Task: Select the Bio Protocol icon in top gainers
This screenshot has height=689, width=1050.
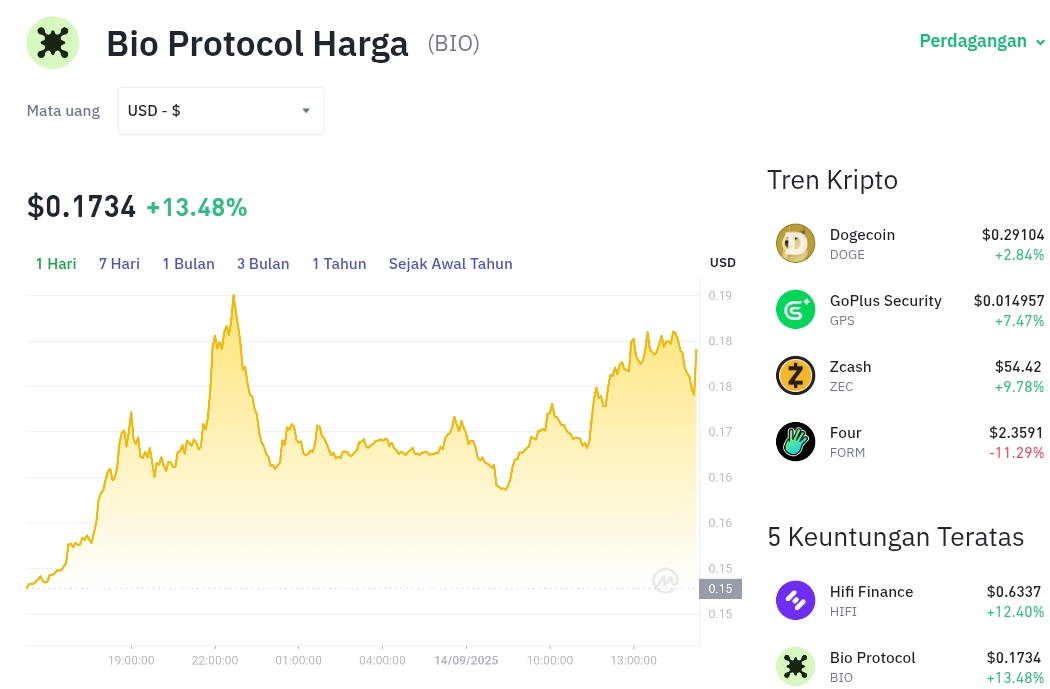Action: [x=796, y=666]
